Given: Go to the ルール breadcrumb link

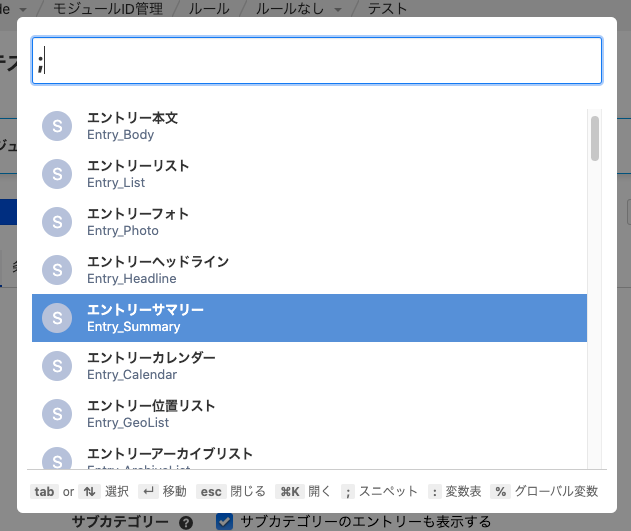Looking at the screenshot, I should [210, 9].
